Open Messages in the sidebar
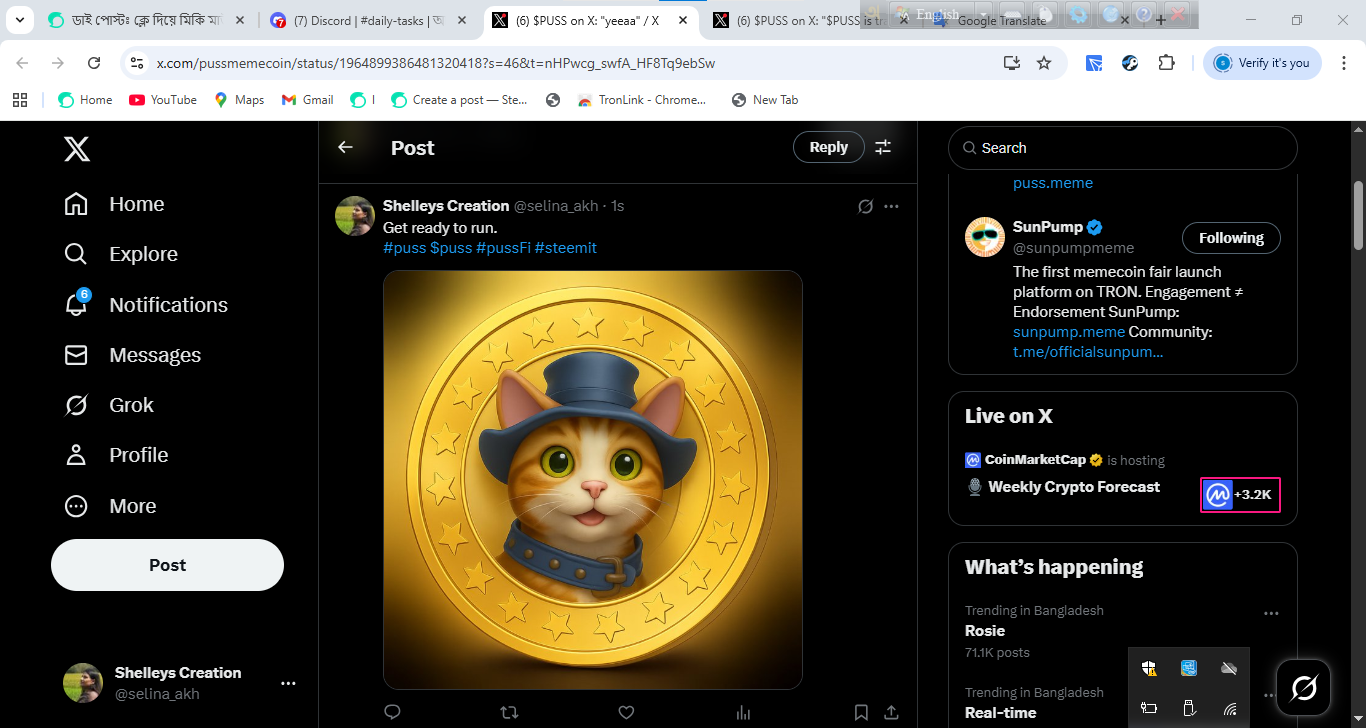Viewport: 1366px width, 728px height. pos(132,355)
